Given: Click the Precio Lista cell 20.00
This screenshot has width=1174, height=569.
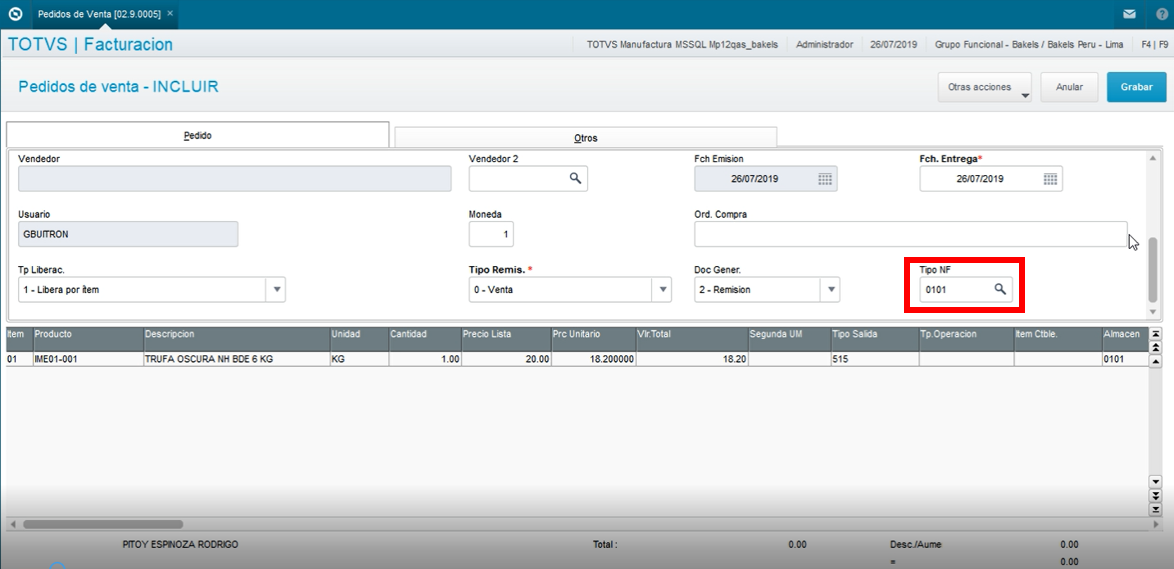Looking at the screenshot, I should click(505, 359).
